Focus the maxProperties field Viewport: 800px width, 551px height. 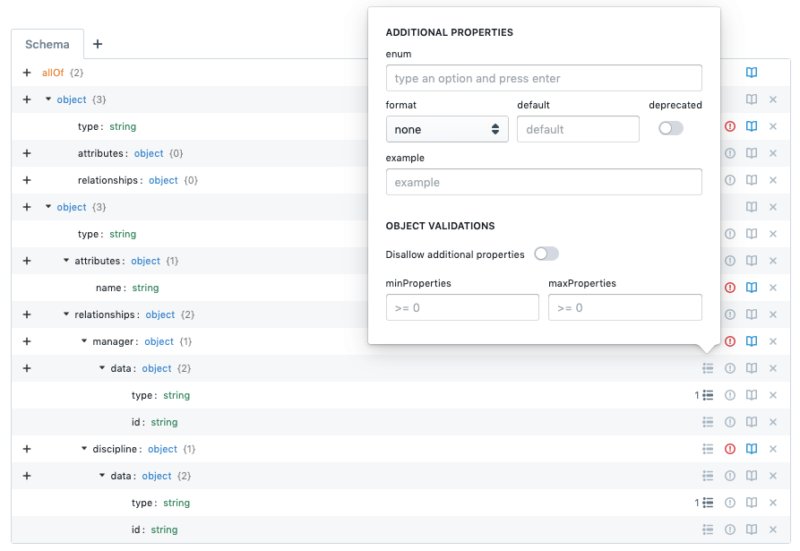click(625, 308)
